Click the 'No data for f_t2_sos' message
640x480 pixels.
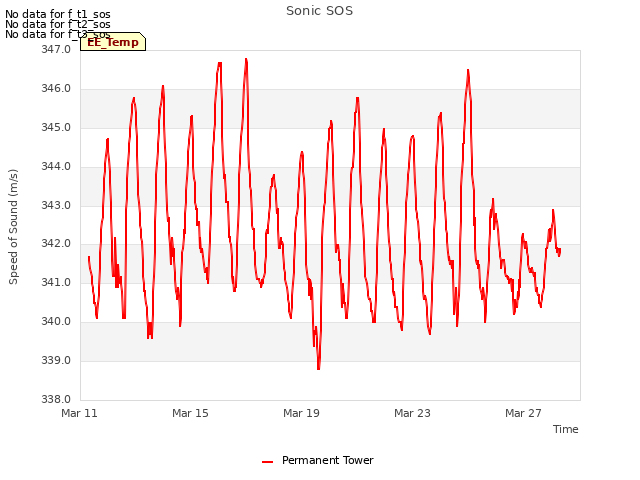coord(58,24)
